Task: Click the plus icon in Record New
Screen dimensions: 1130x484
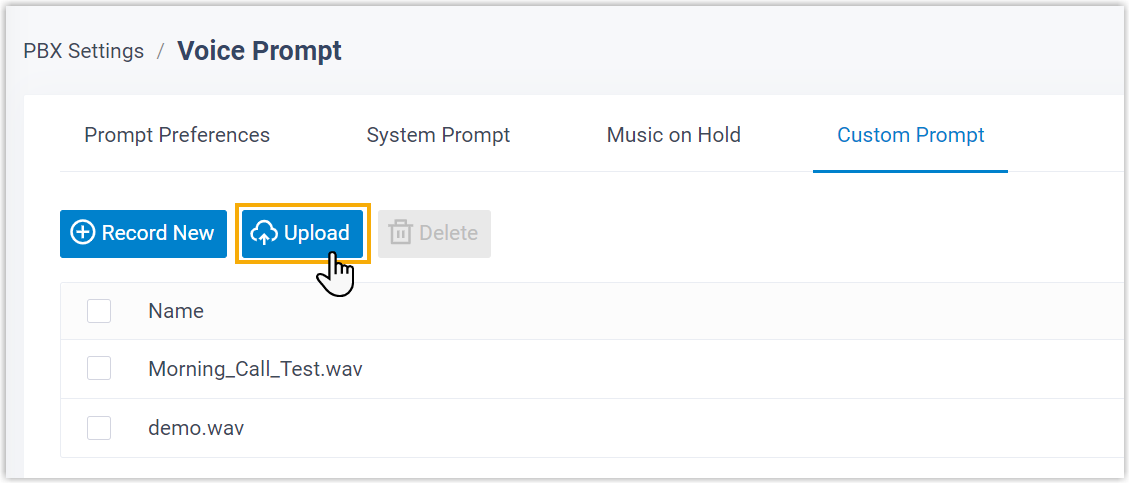Action: coord(83,234)
